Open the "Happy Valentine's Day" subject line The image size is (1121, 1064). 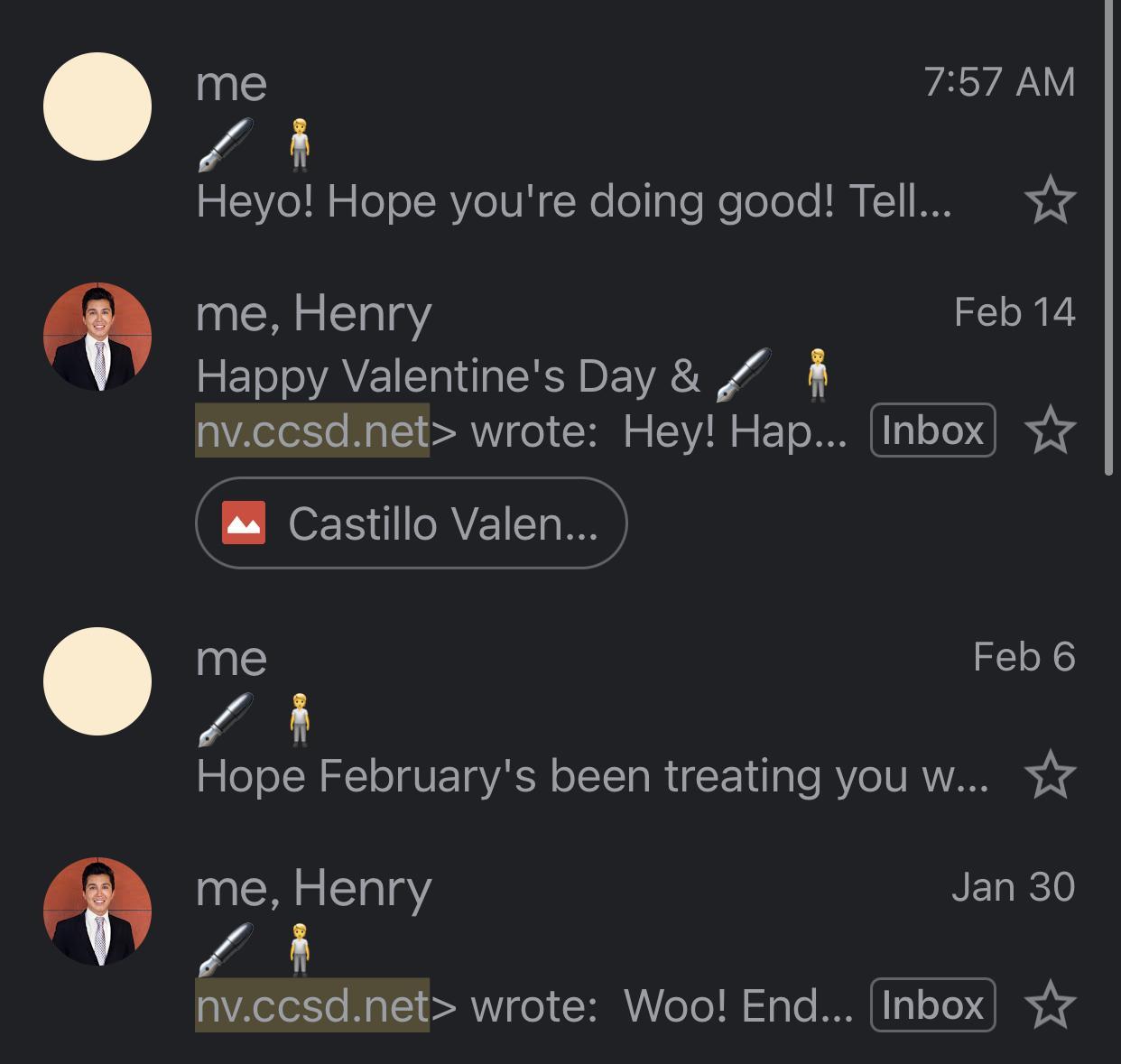click(448, 375)
